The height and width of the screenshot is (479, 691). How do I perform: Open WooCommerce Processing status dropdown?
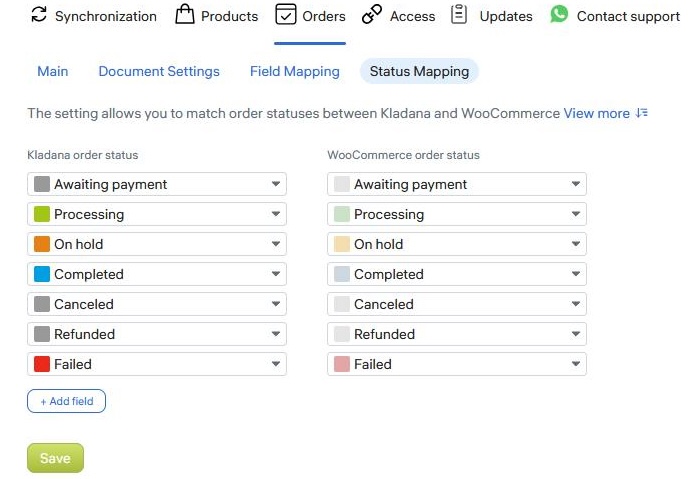pos(457,214)
